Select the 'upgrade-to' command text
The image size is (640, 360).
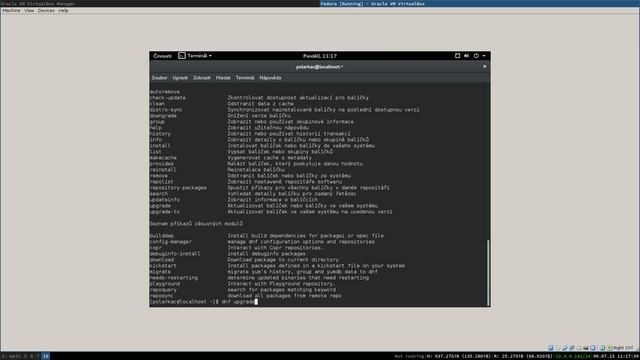tap(164, 212)
